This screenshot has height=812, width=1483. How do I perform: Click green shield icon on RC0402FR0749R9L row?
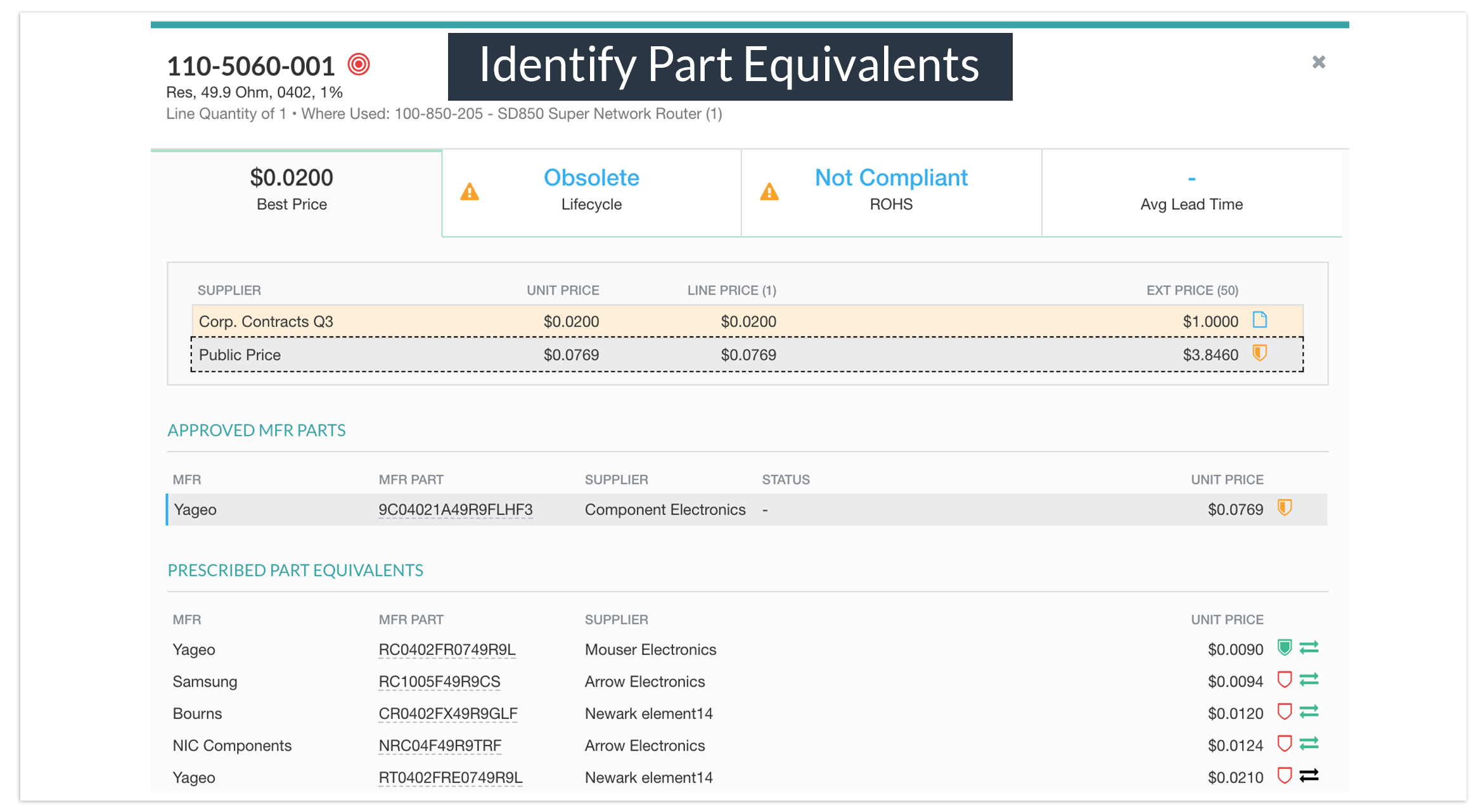pos(1285,647)
